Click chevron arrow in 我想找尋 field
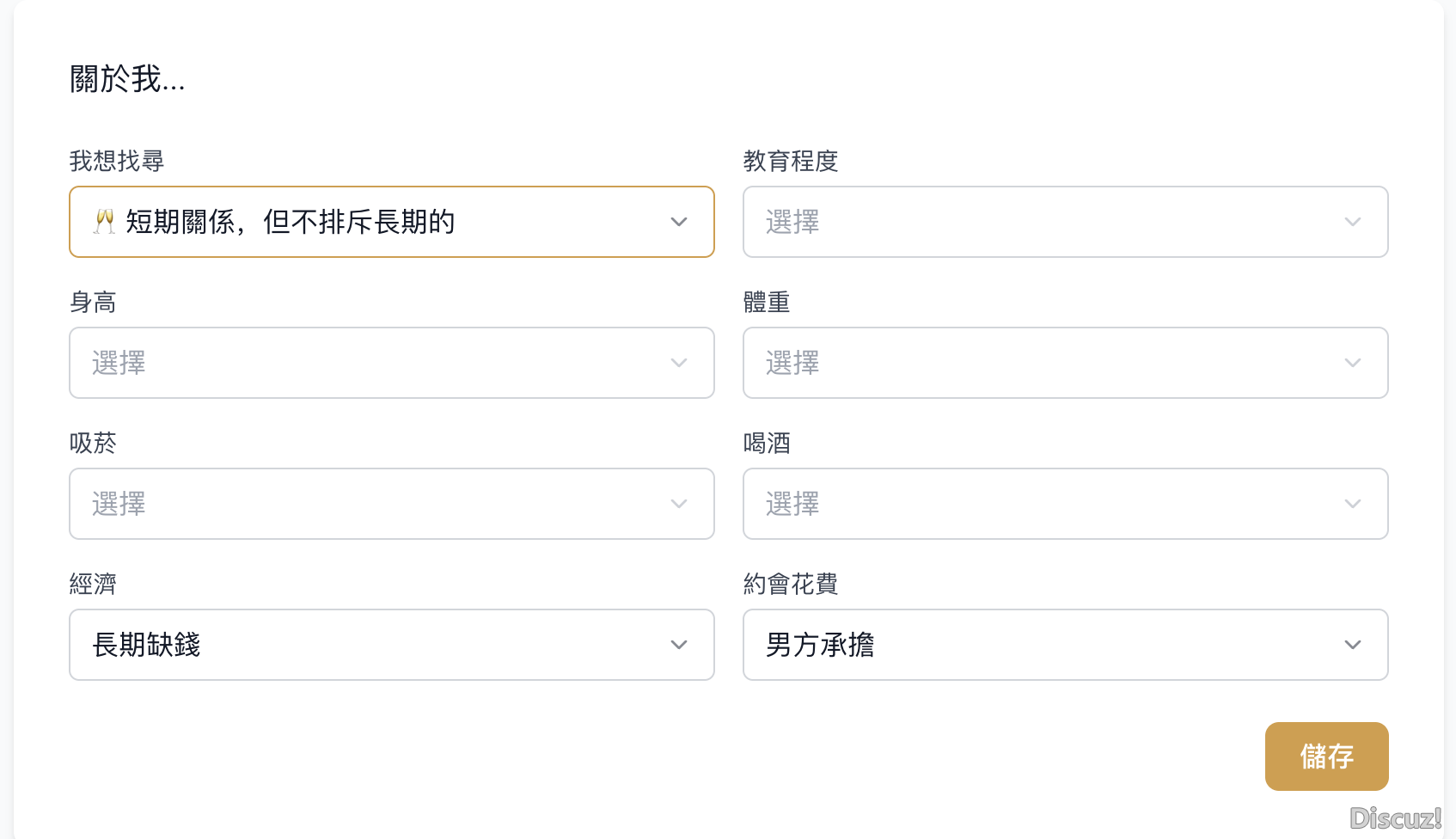The image size is (1456, 839). pos(679,222)
